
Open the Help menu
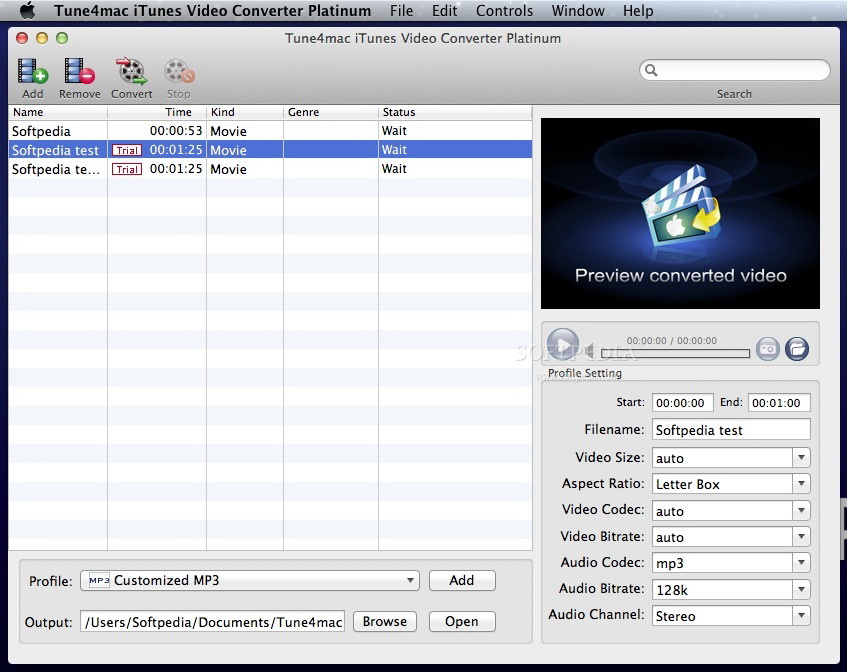638,11
